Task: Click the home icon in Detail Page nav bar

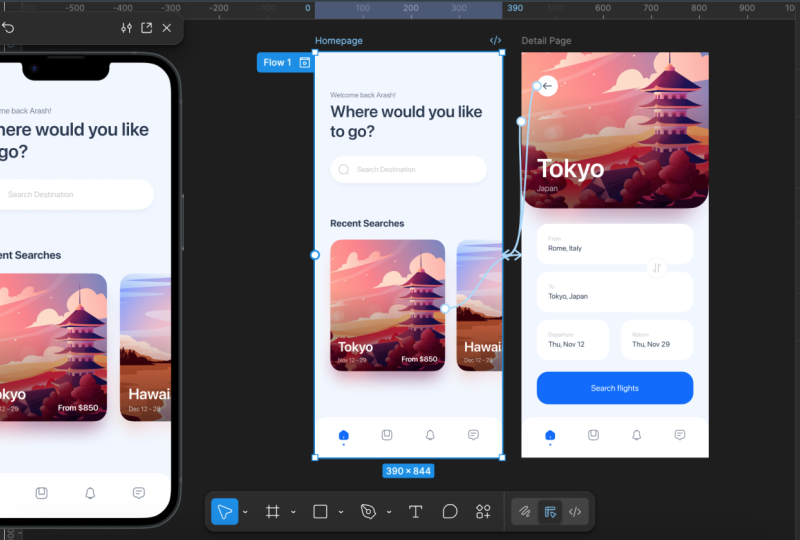Action: [x=550, y=435]
